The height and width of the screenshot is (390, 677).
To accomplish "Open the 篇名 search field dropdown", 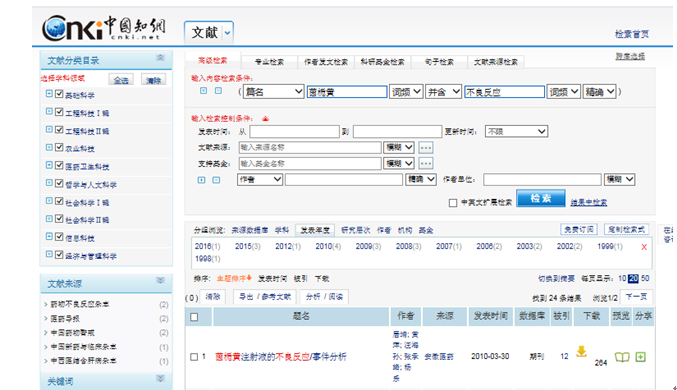I will tap(273, 92).
